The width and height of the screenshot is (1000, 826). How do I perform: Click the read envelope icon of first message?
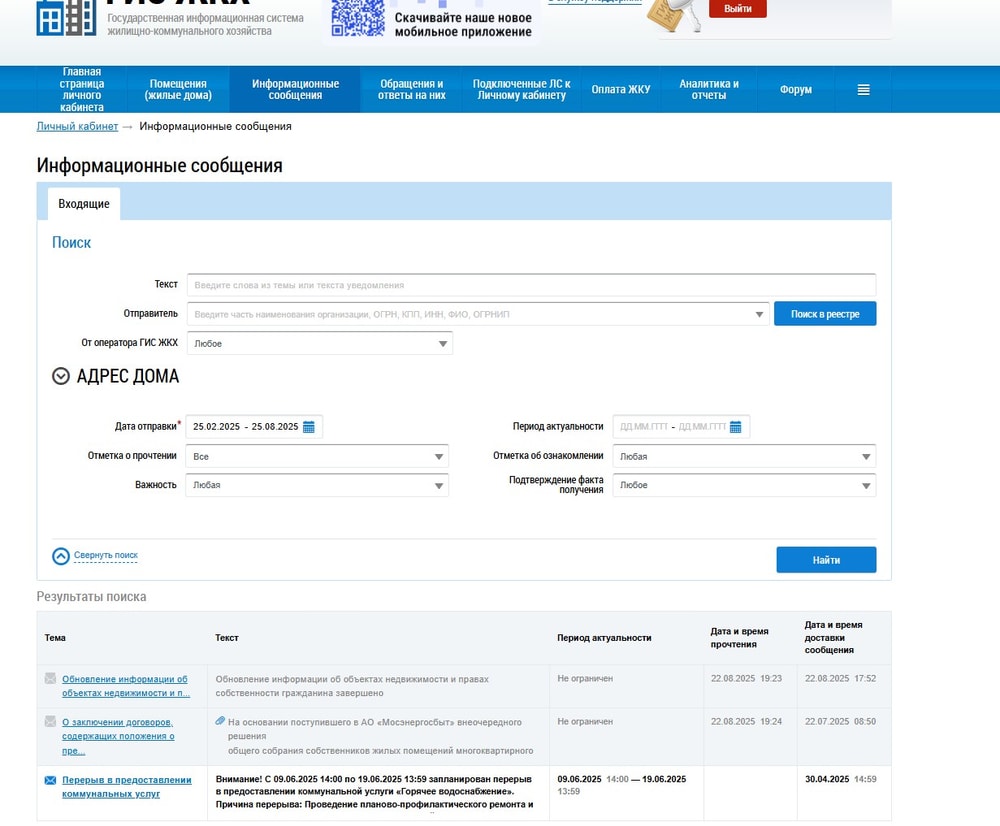tap(50, 679)
